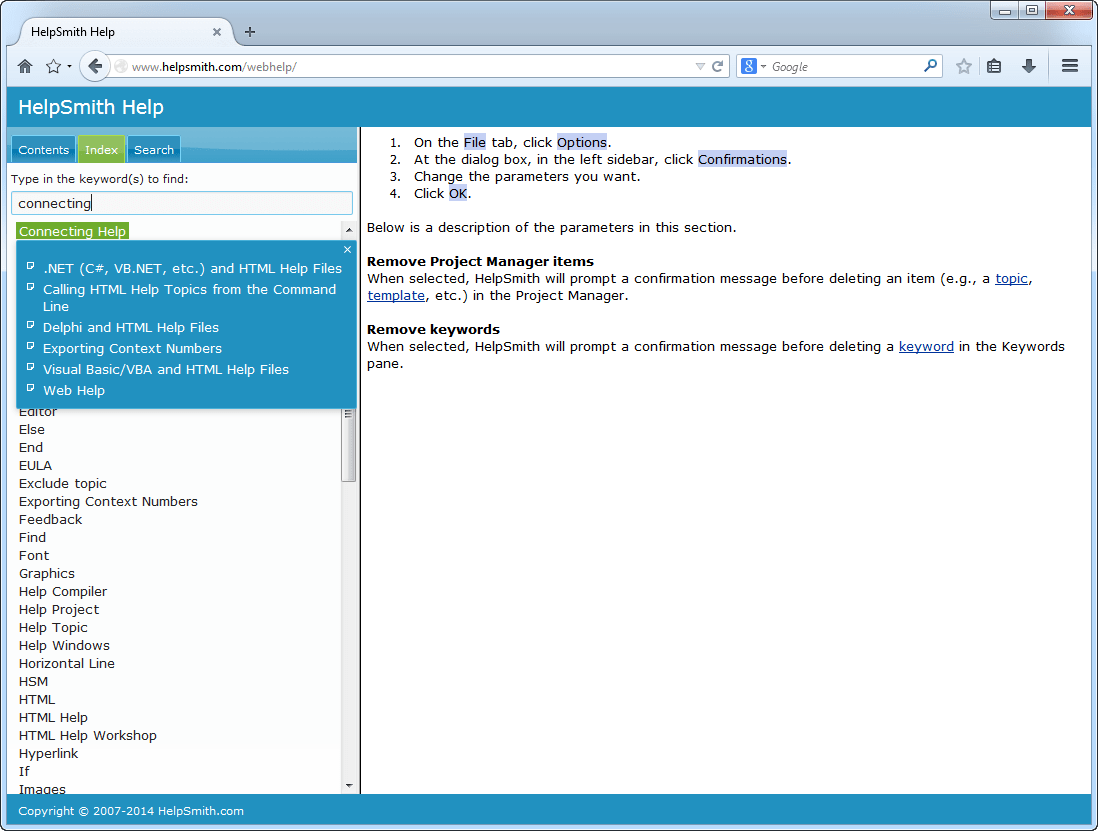Go to the browser home page icon

(25, 67)
